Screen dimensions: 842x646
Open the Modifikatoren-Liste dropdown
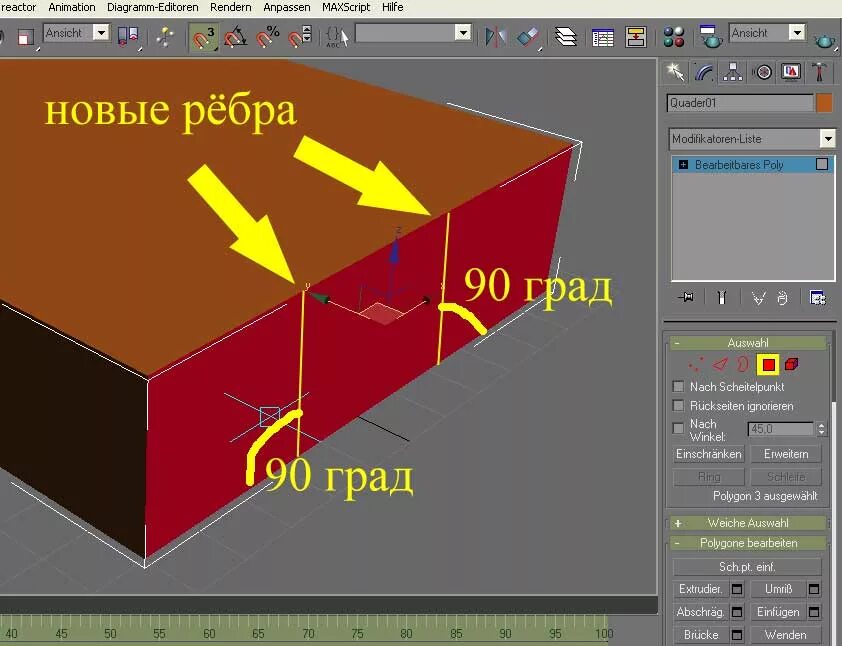tap(829, 138)
